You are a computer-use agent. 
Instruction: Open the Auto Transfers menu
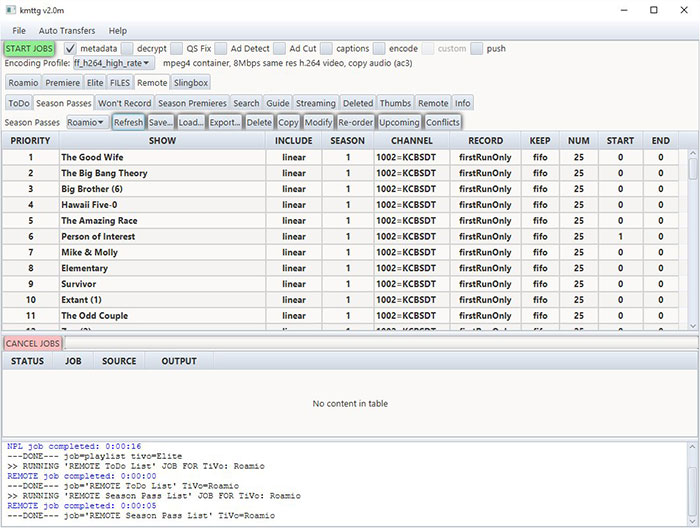tap(67, 31)
